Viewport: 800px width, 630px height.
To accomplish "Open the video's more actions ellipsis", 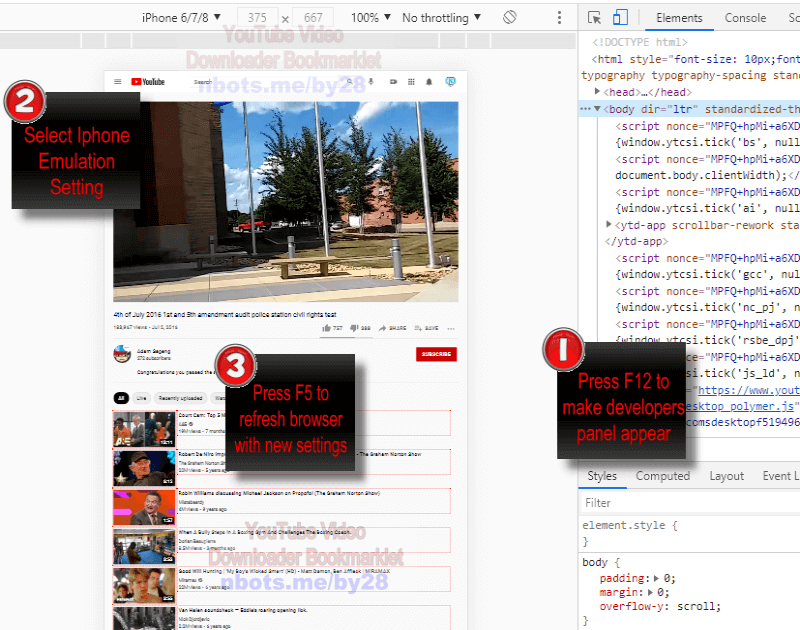I will pyautogui.click(x=451, y=329).
